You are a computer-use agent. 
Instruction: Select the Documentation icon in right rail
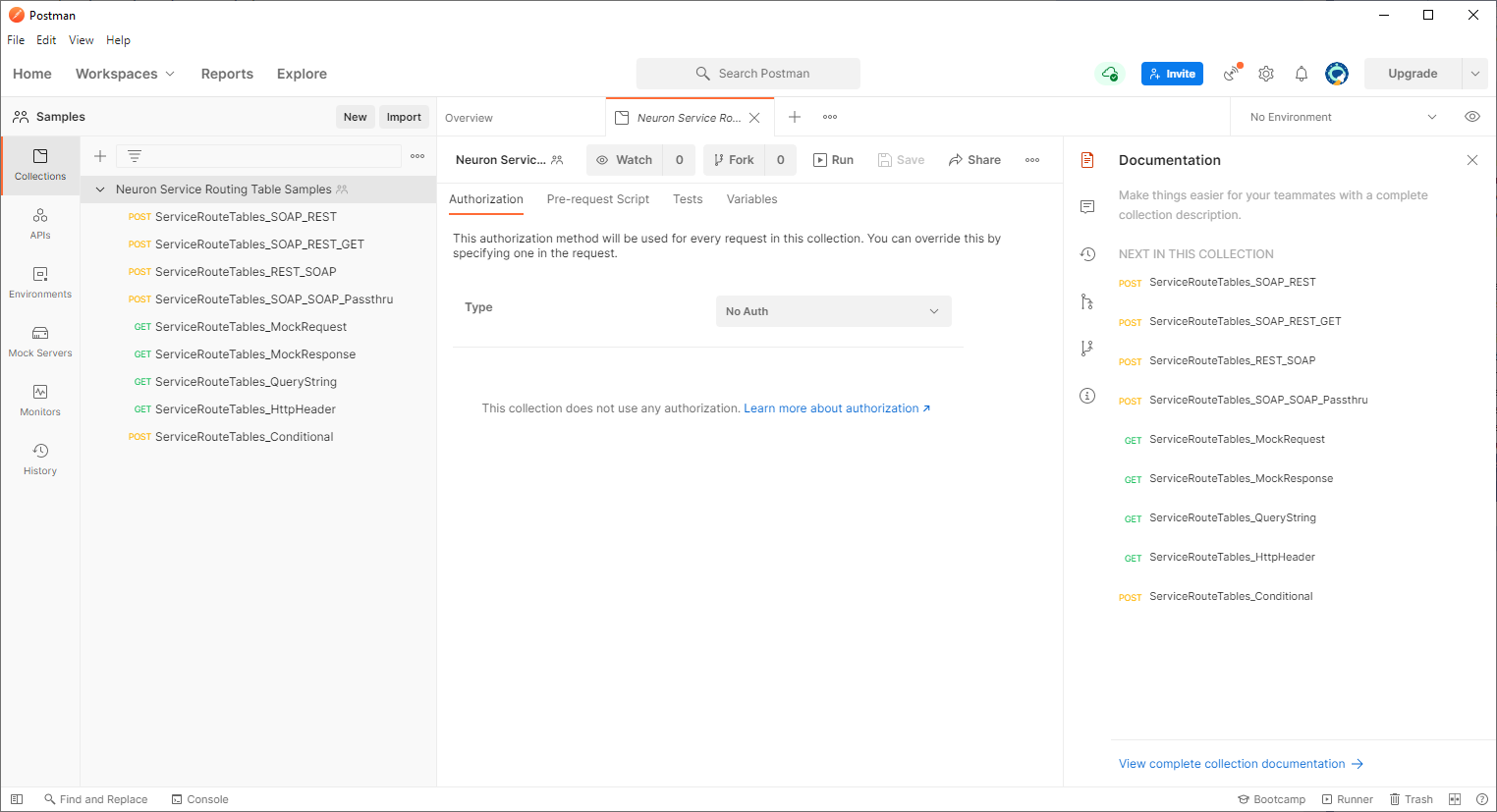tap(1087, 160)
